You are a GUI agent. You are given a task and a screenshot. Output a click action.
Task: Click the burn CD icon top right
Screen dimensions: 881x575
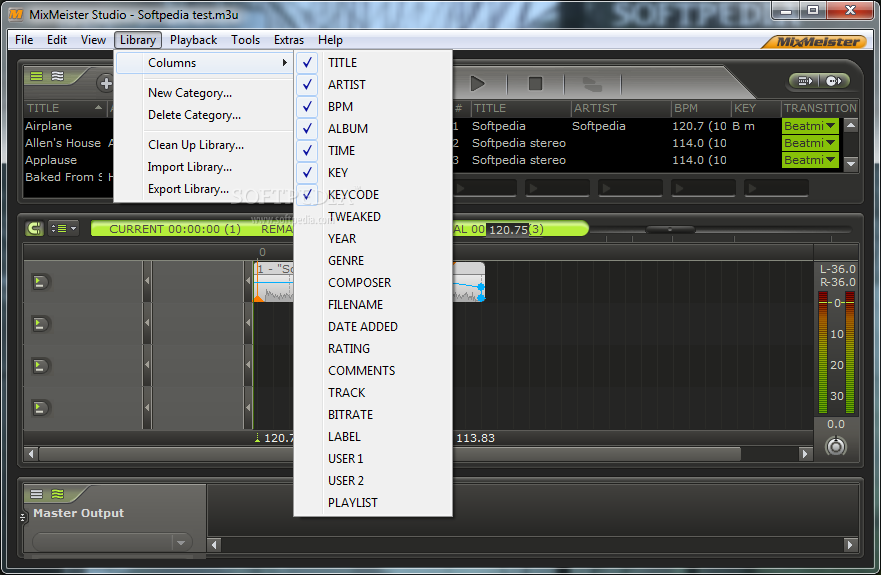pos(834,81)
